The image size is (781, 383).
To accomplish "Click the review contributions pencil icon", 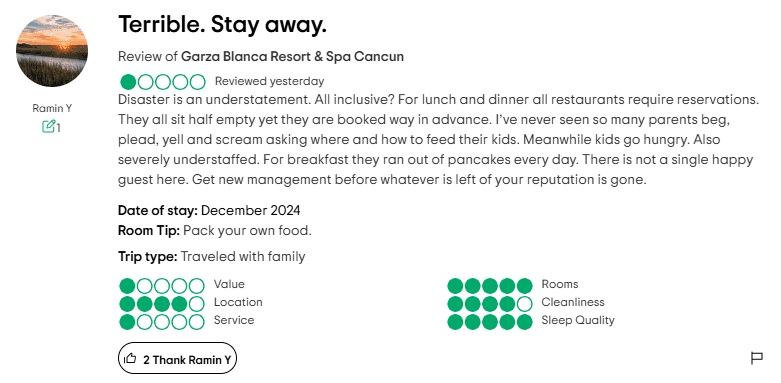I will tap(48, 127).
